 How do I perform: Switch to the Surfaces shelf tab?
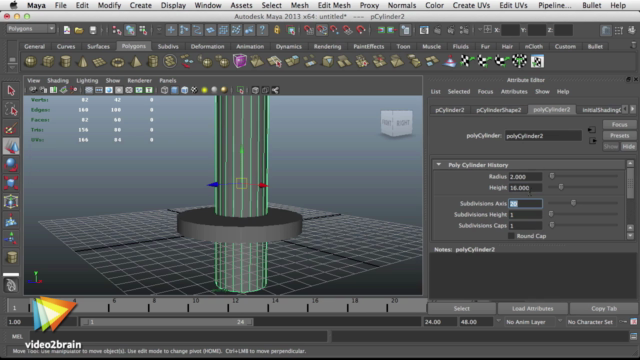[98, 47]
